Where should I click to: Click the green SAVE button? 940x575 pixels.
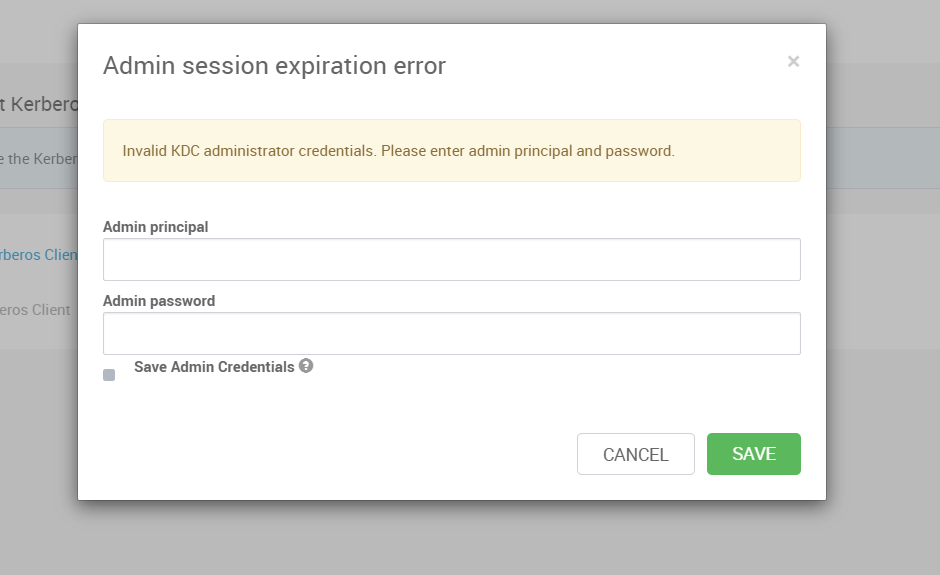(x=754, y=454)
